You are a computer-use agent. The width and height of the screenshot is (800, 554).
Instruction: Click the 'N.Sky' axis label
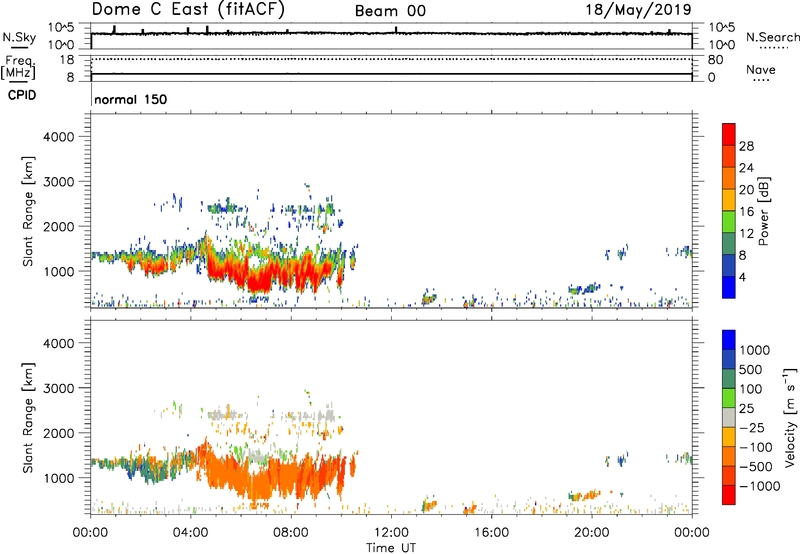[x=19, y=37]
